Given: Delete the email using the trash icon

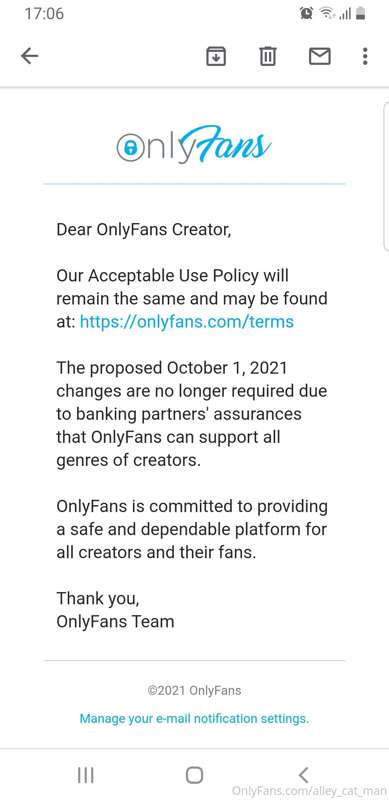Looking at the screenshot, I should [268, 56].
